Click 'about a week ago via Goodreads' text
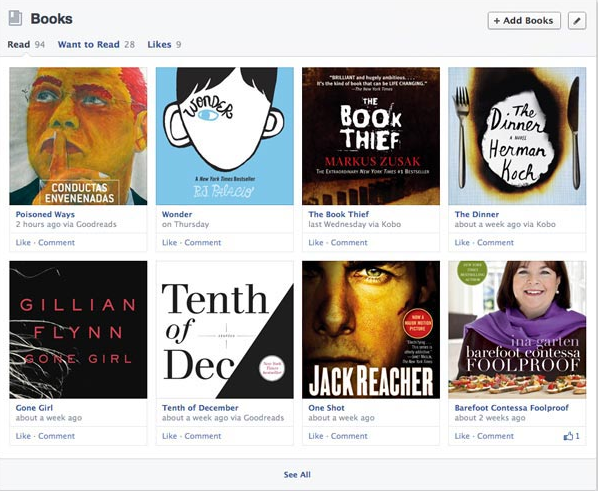 pos(223,418)
